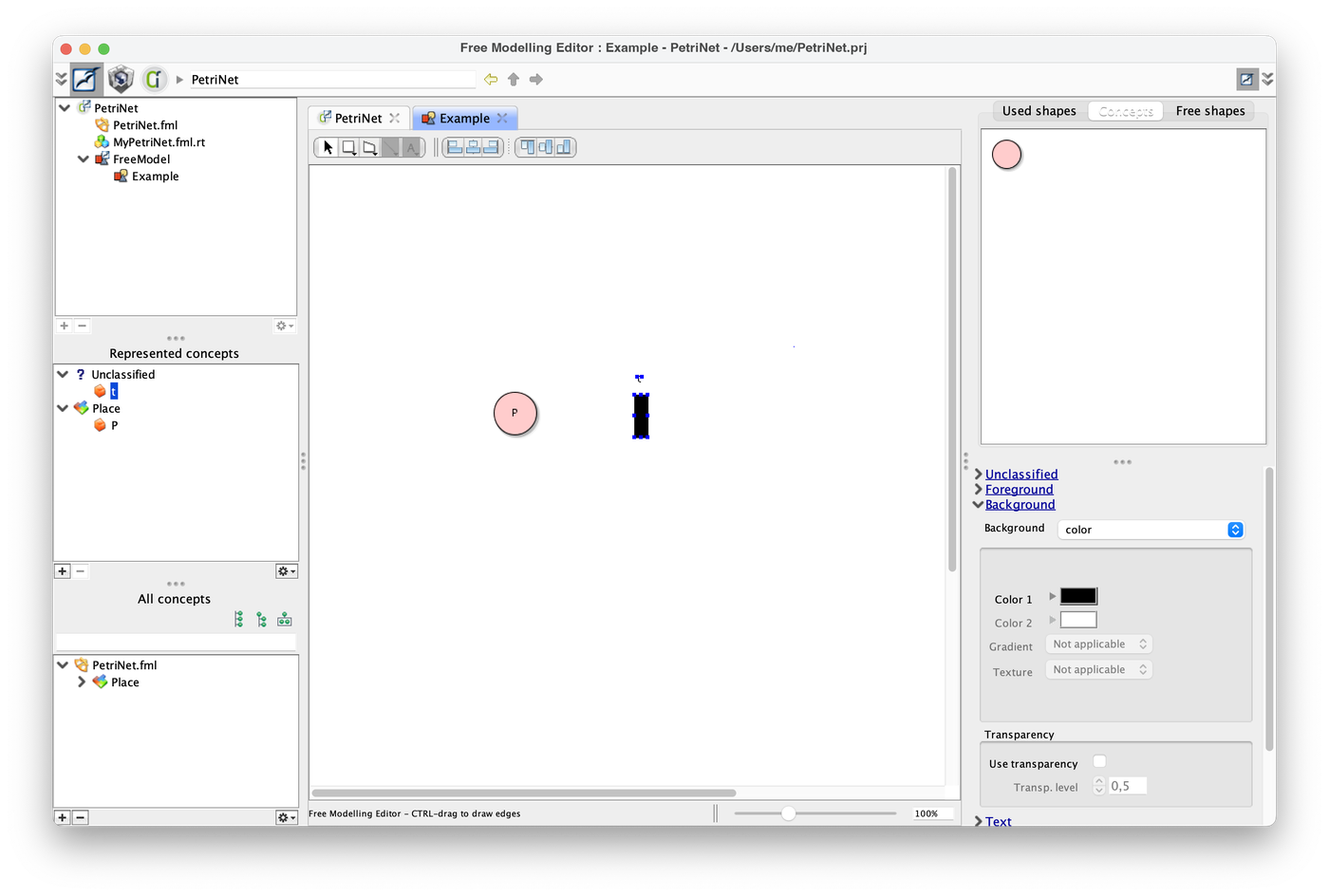Navigate up with the up arrow
1329x896 pixels.
(x=514, y=79)
